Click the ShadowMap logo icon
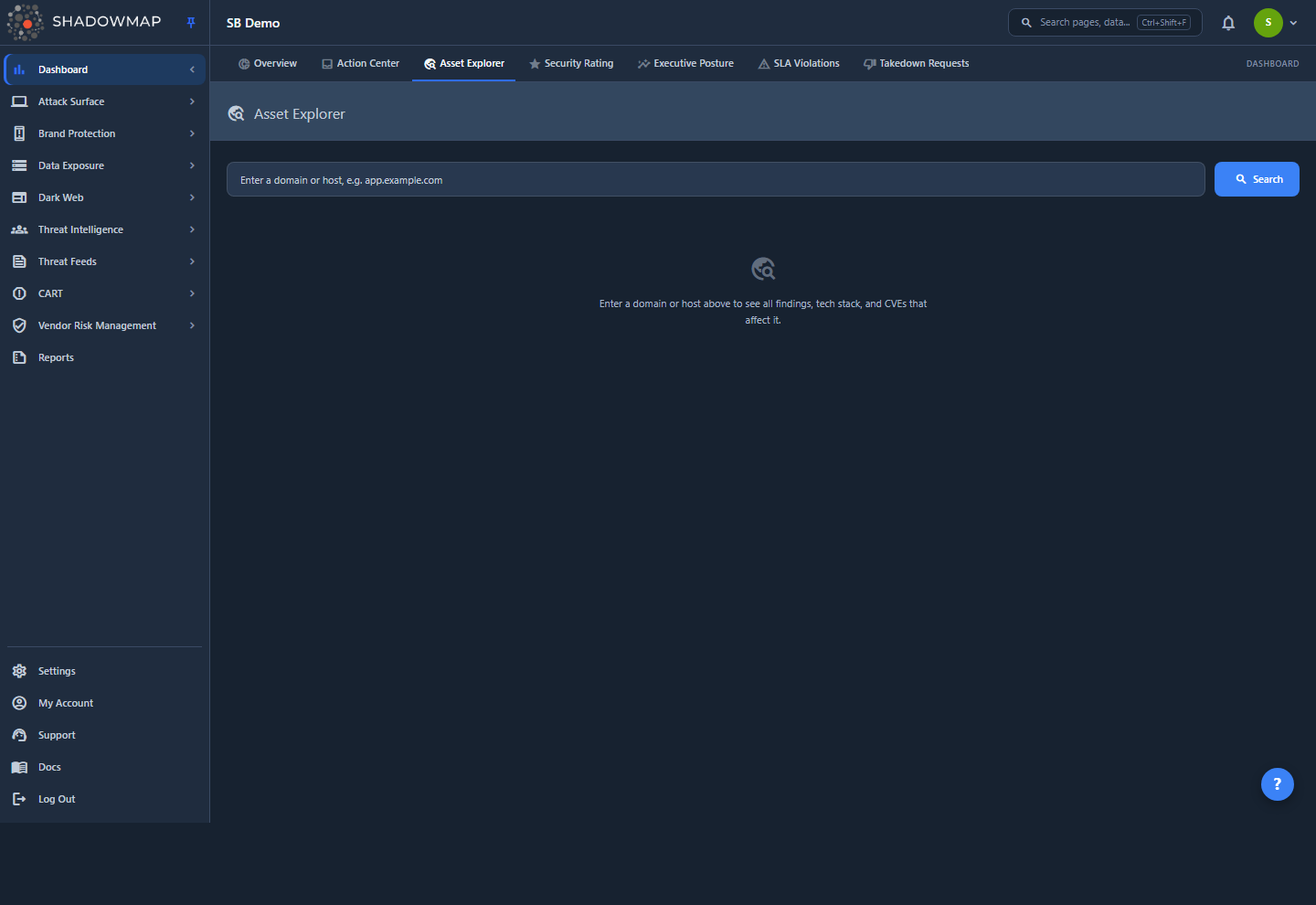 pyautogui.click(x=25, y=22)
